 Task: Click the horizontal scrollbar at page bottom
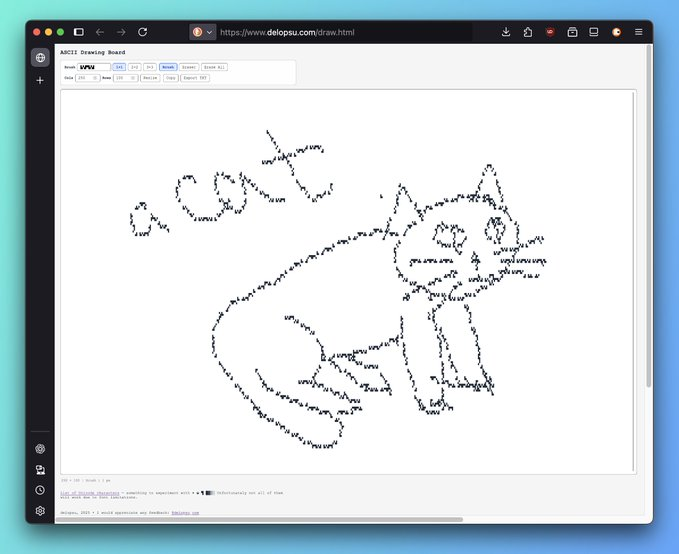click(x=260, y=519)
